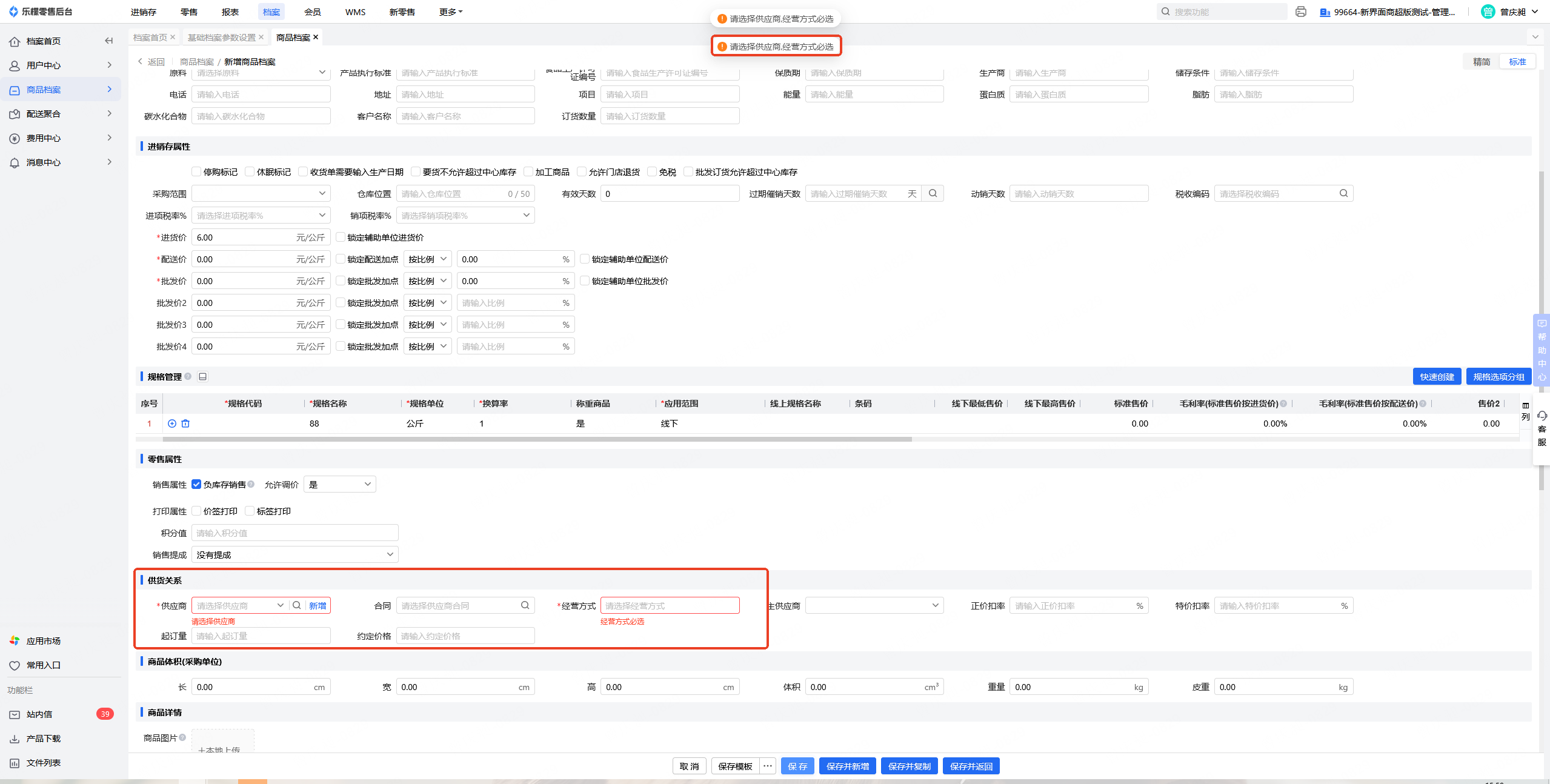Open the 站内信 inbox icon

pos(15,714)
